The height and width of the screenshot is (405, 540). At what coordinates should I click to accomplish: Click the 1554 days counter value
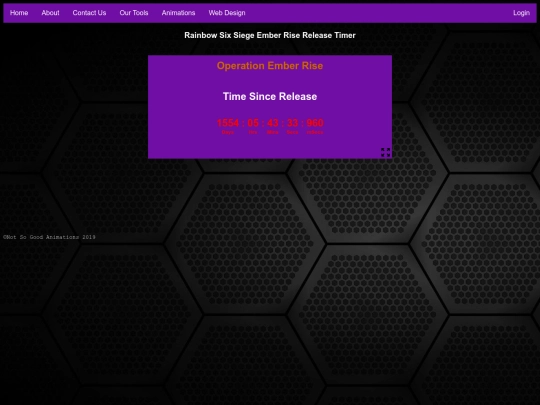pyautogui.click(x=228, y=123)
